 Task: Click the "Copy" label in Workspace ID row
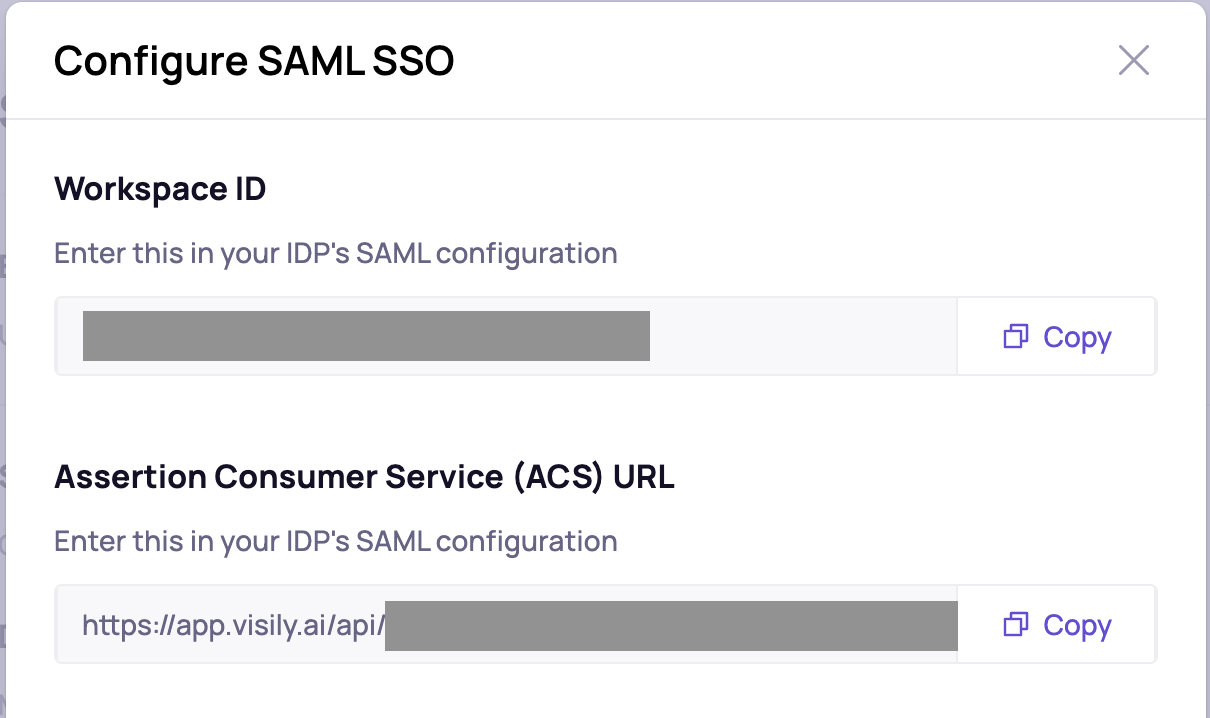(x=1077, y=337)
